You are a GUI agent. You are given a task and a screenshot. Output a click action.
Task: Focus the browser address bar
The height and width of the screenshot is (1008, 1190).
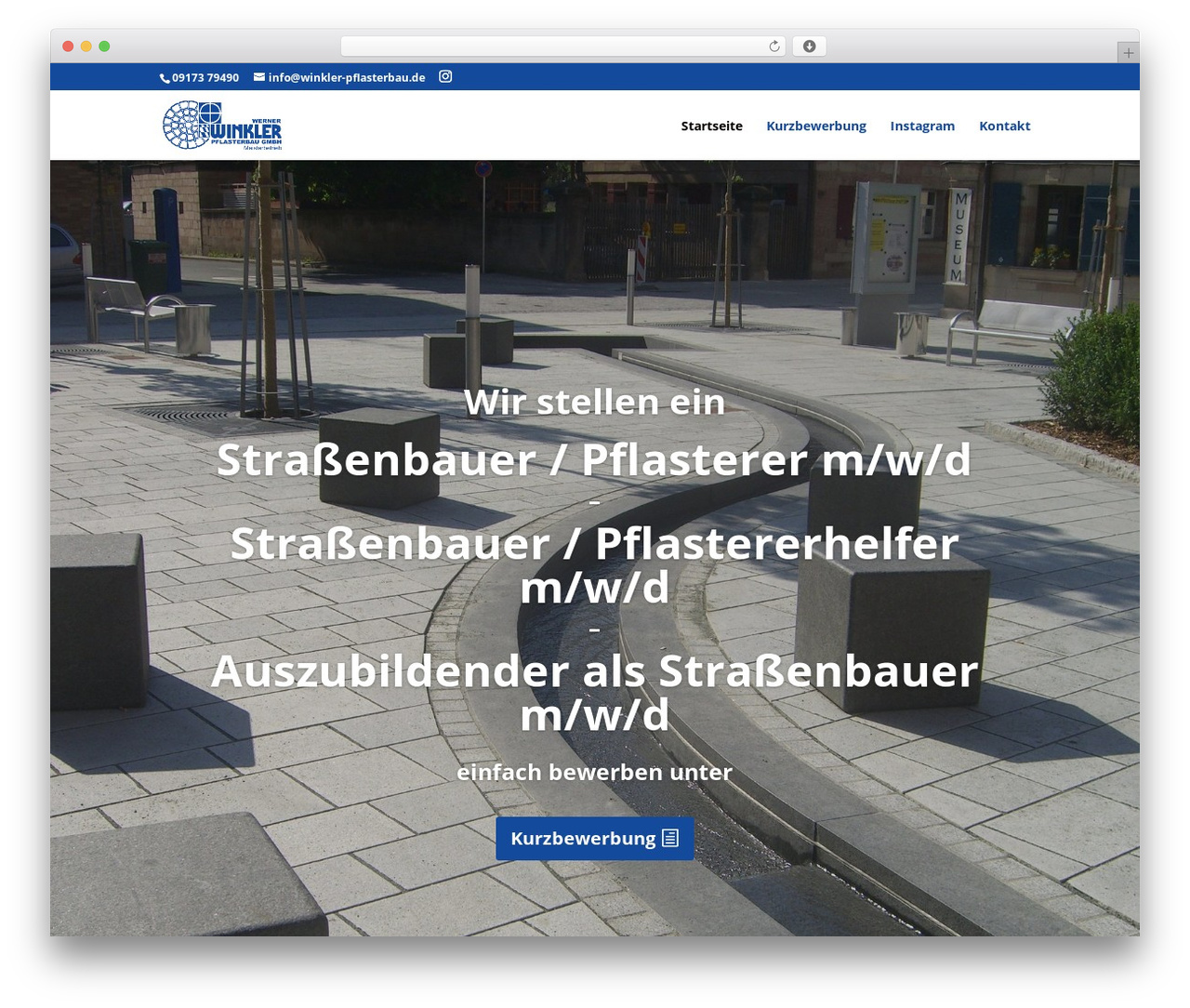pos(562,46)
